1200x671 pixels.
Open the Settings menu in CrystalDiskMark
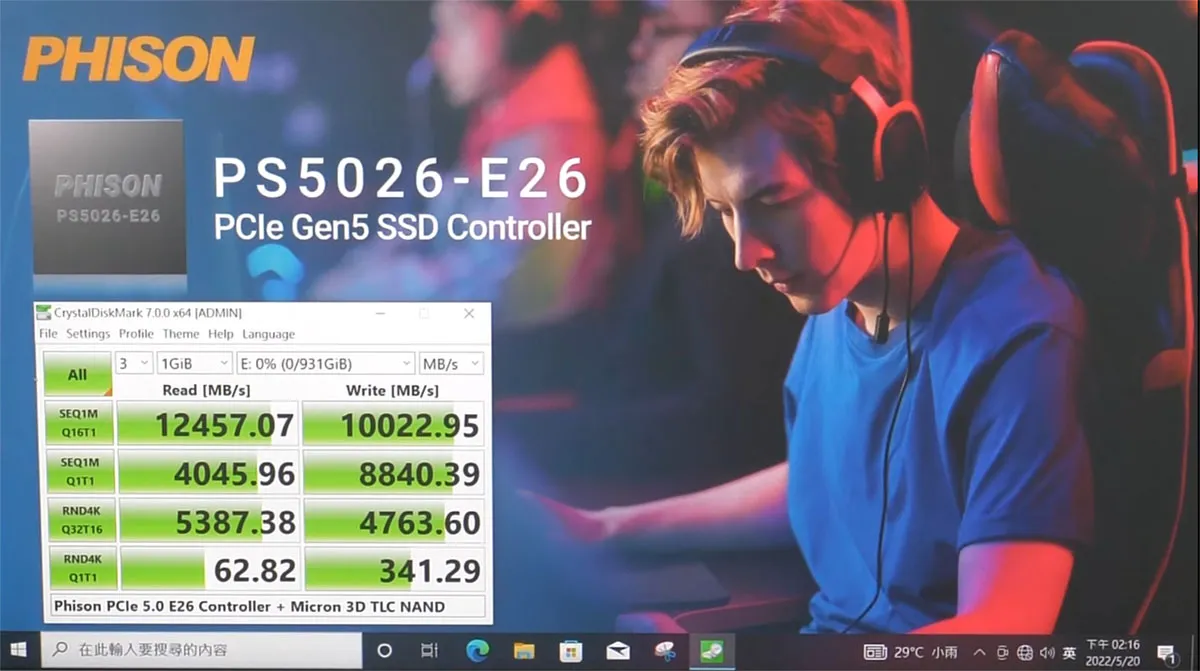point(88,334)
